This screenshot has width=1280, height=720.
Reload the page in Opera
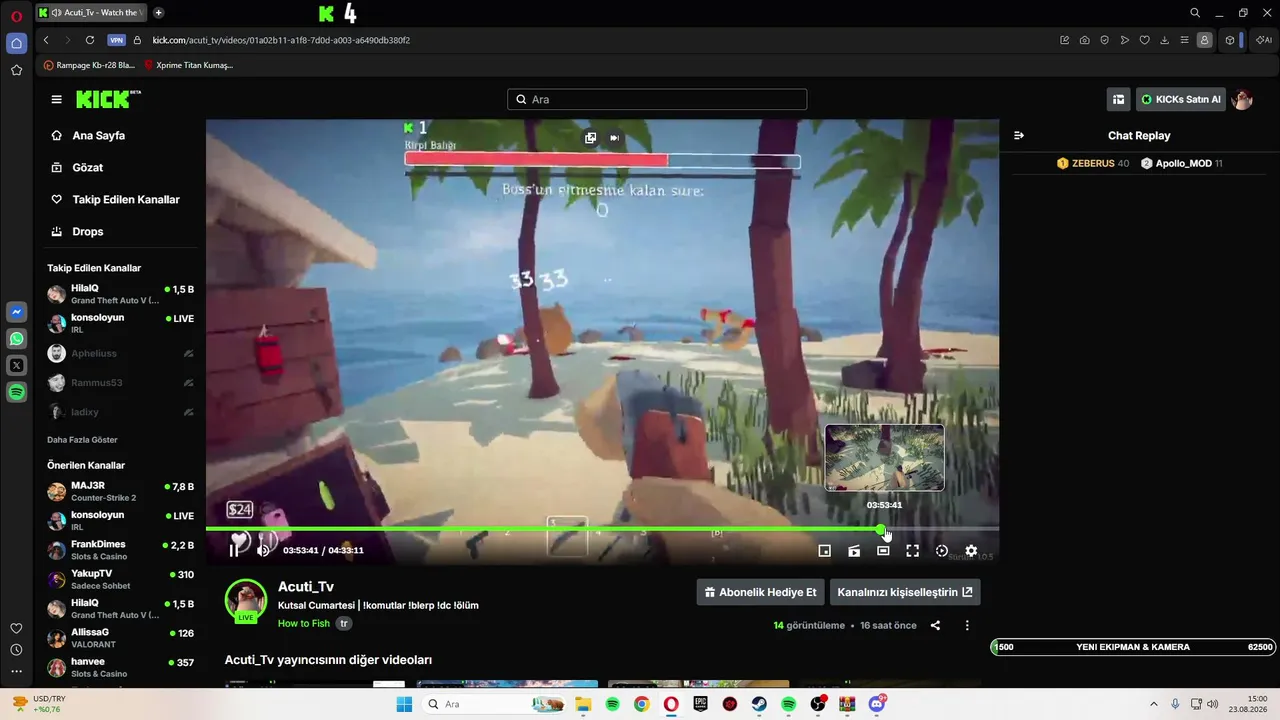click(x=90, y=40)
